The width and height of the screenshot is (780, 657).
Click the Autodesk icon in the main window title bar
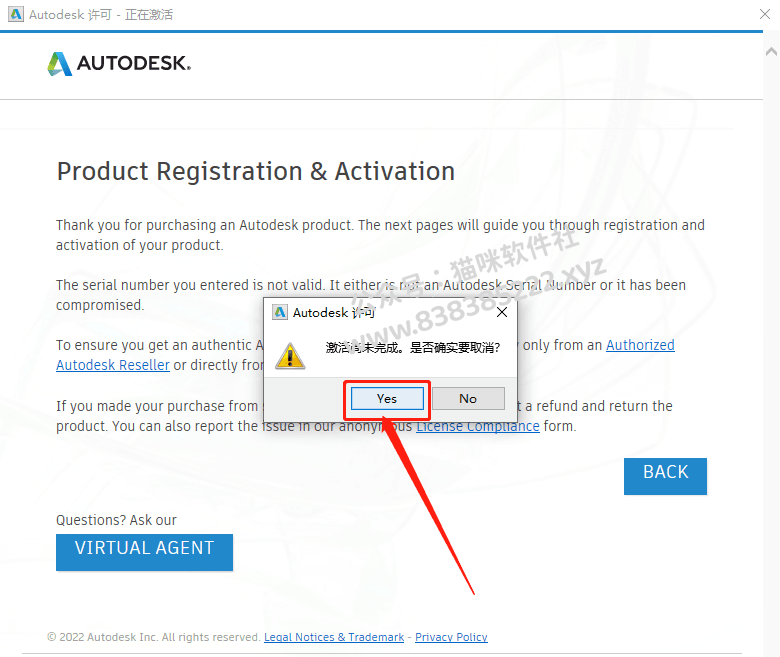(x=16, y=14)
